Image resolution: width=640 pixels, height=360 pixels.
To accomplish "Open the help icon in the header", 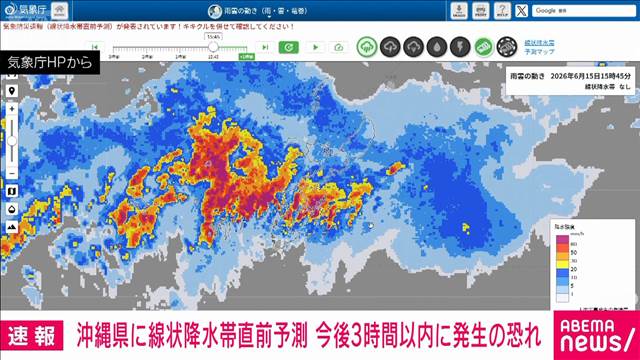I will click(502, 11).
